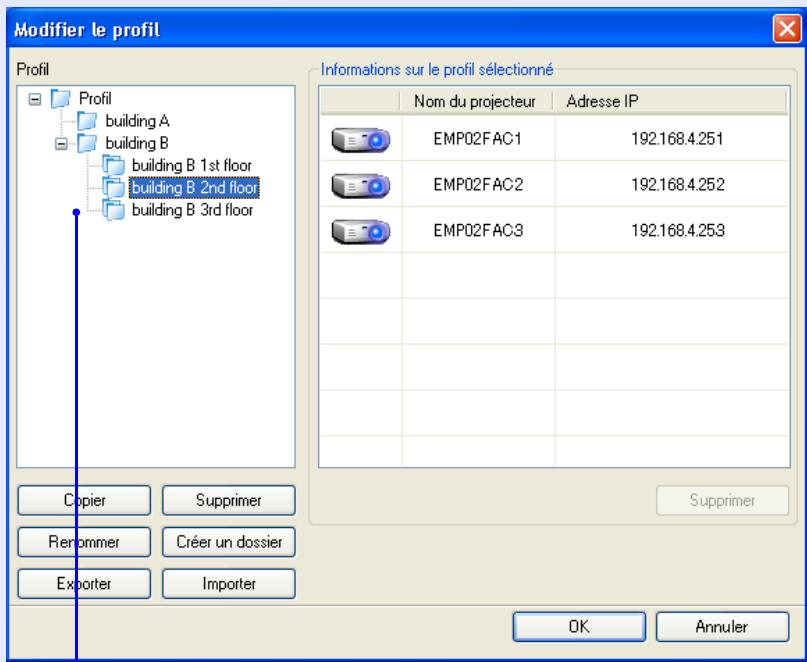Screen dimensions: 807x662
Task: Click the Copier button
Action: [84, 500]
